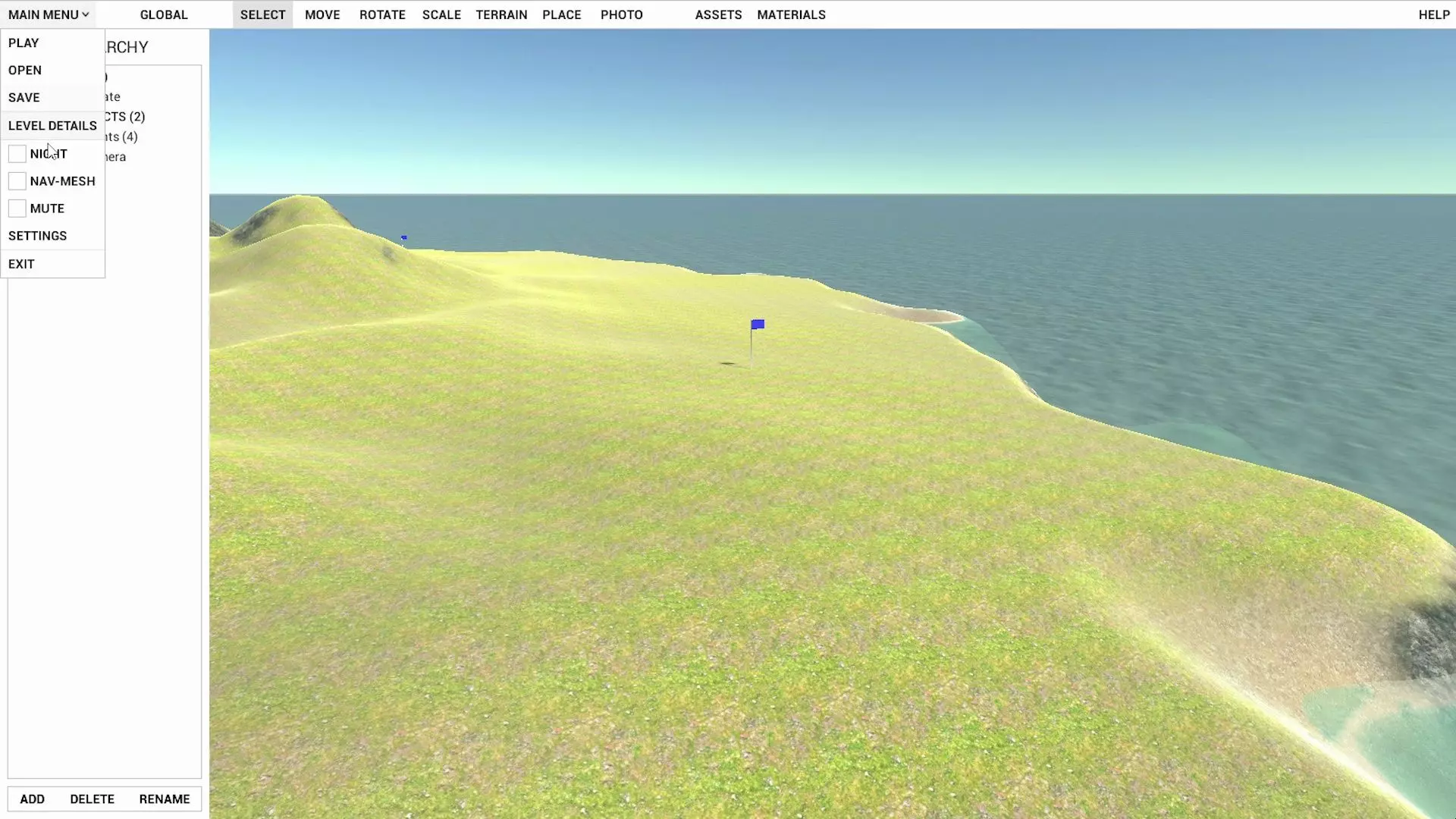Viewport: 1456px width, 819px height.
Task: Click the Rename button
Action: 165,799
